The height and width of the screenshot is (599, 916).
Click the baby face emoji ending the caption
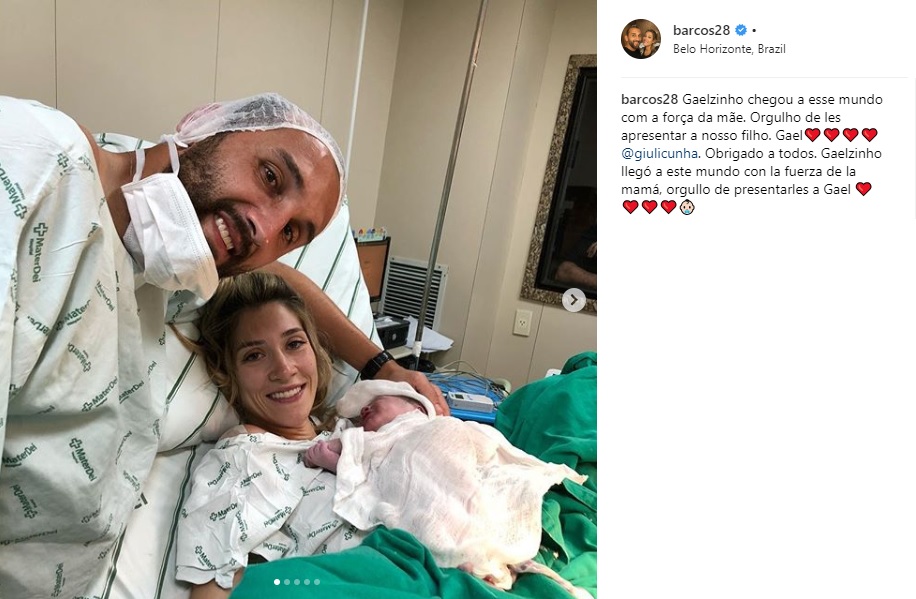[687, 207]
